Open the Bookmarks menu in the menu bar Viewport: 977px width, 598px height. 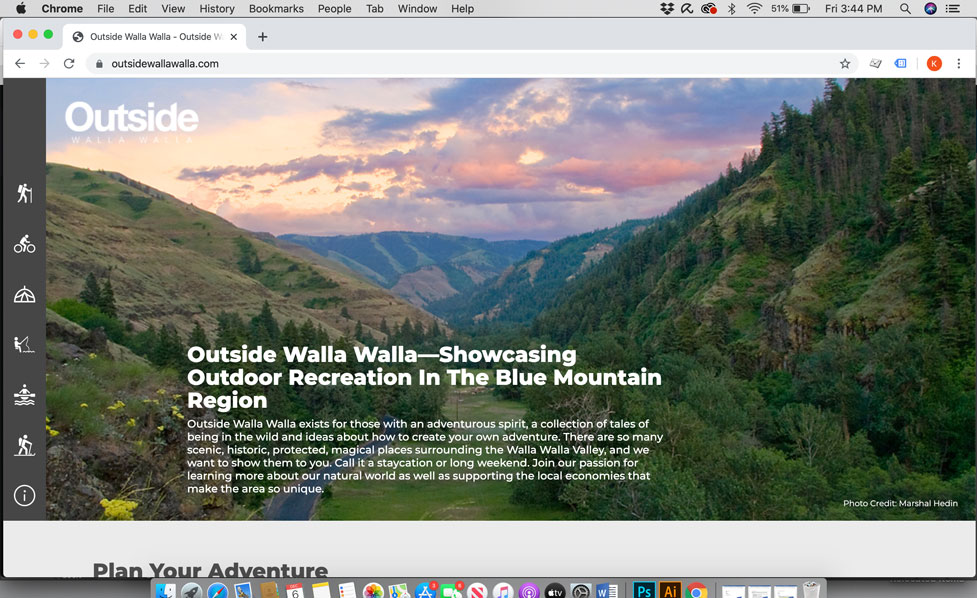click(x=276, y=9)
